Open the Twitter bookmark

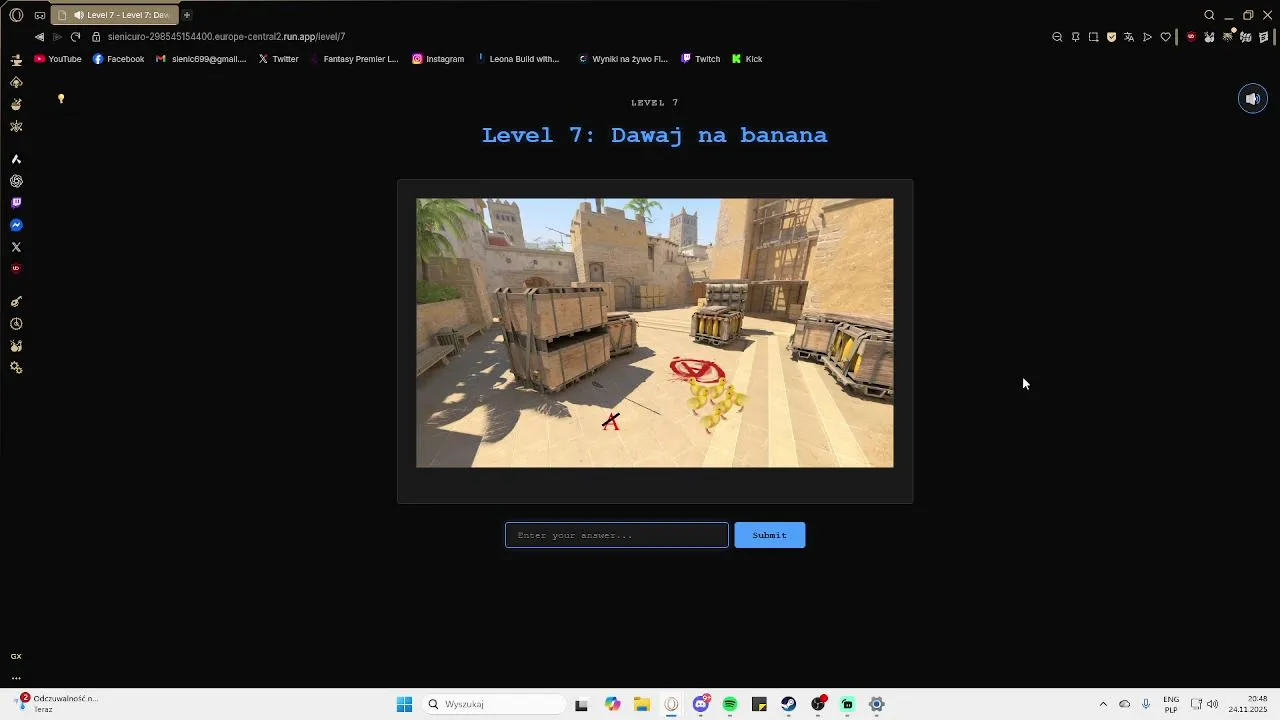point(278,59)
